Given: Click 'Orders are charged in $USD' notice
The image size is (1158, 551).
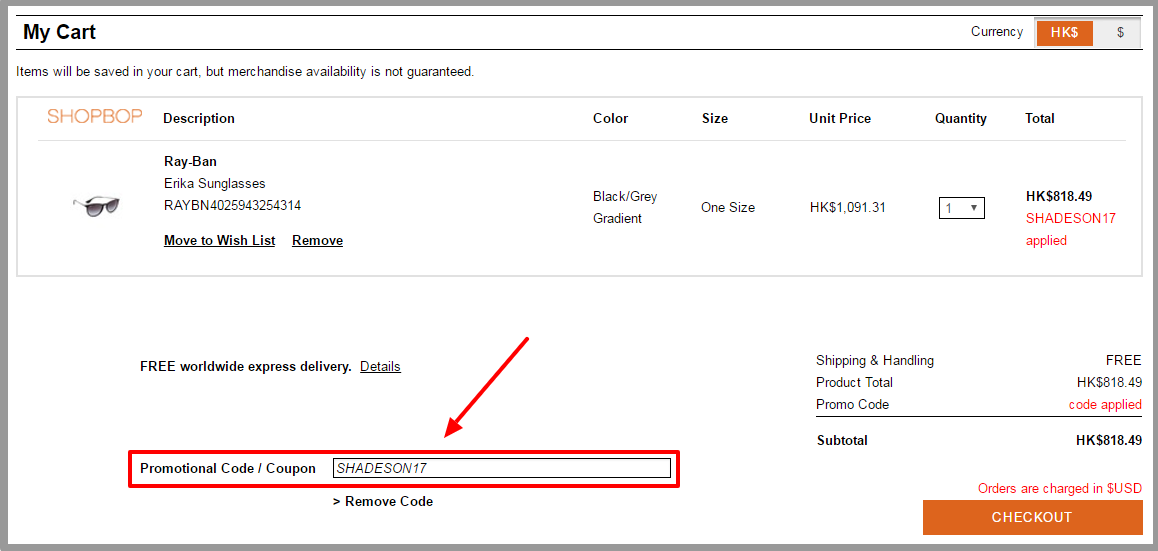Looking at the screenshot, I should [x=1060, y=488].
